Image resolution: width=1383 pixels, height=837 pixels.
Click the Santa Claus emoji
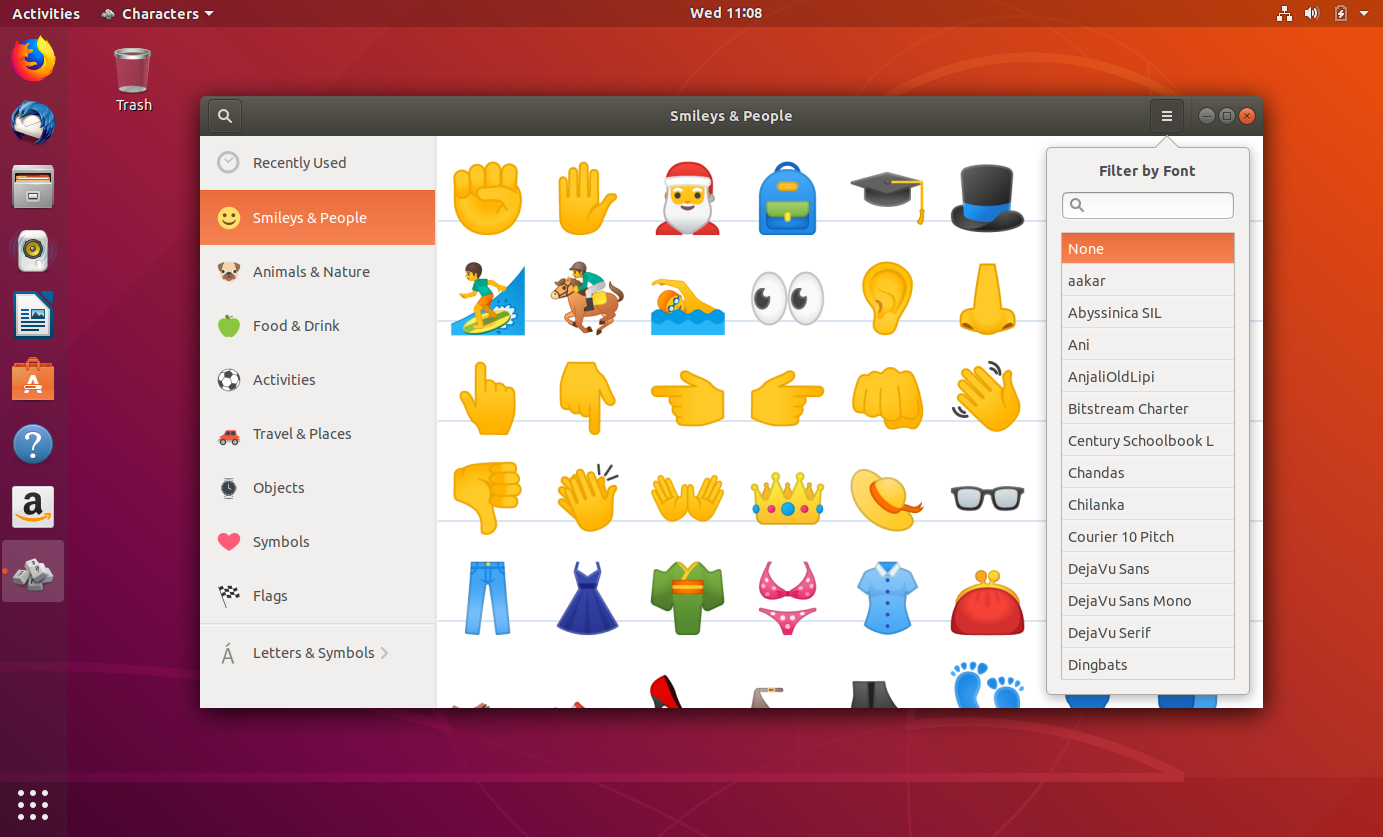(x=687, y=197)
